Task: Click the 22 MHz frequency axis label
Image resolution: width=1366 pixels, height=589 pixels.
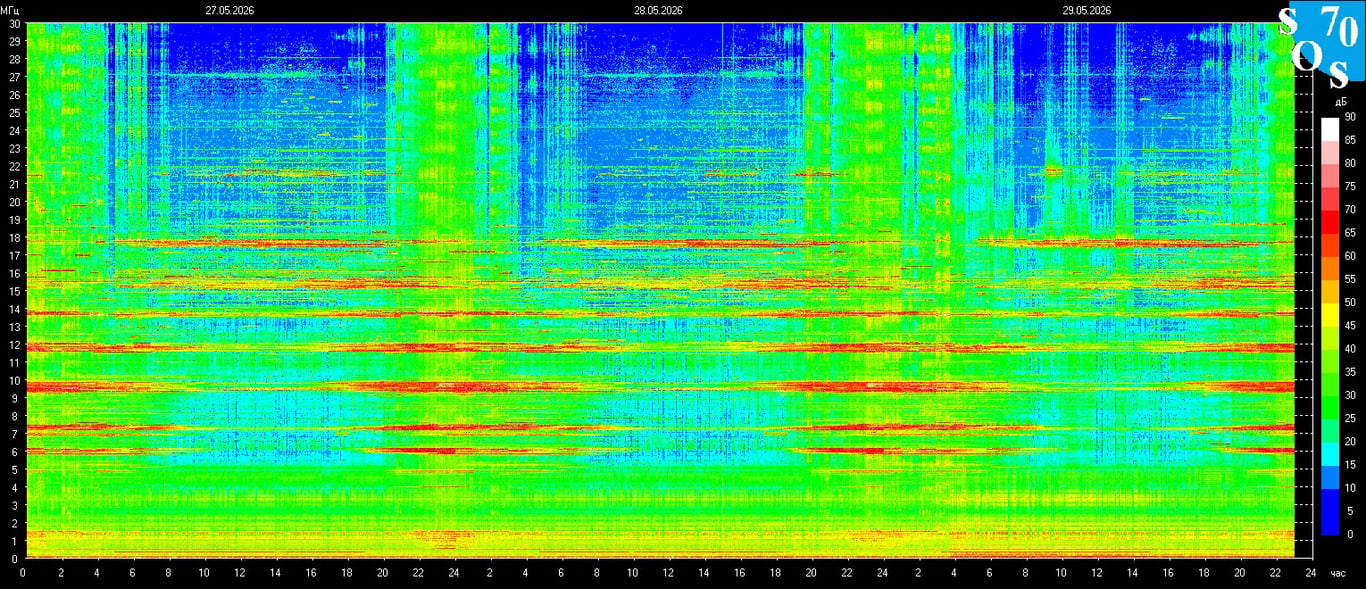Action: pyautogui.click(x=13, y=166)
